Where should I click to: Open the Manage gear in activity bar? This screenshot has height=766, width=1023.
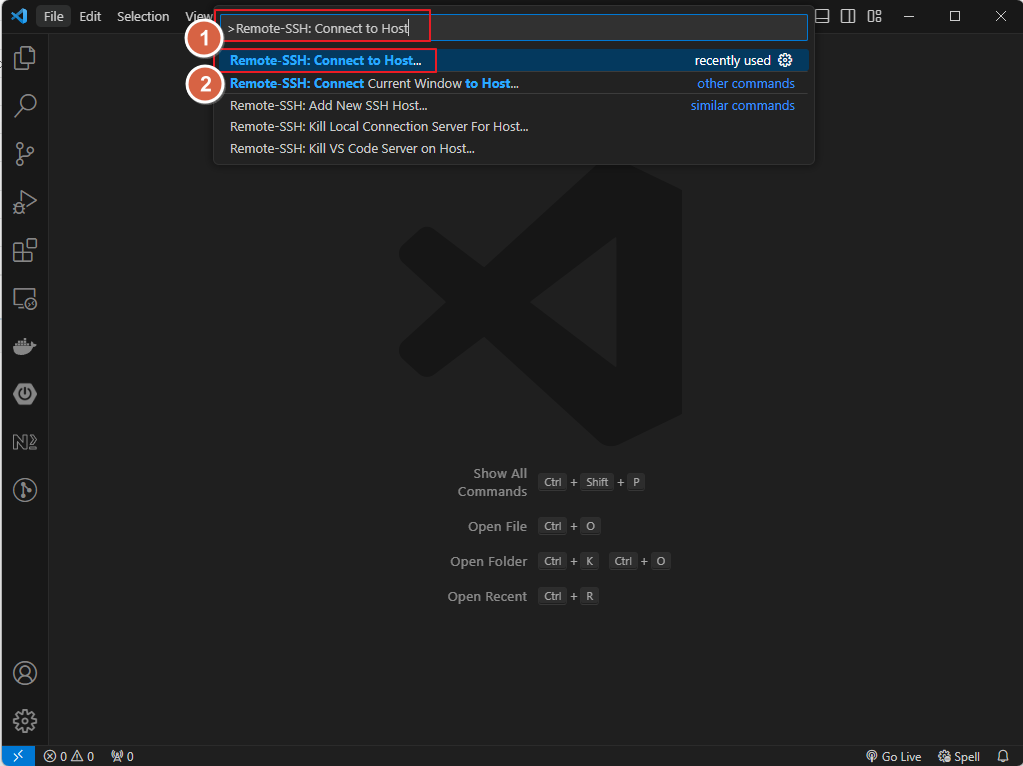click(25, 721)
